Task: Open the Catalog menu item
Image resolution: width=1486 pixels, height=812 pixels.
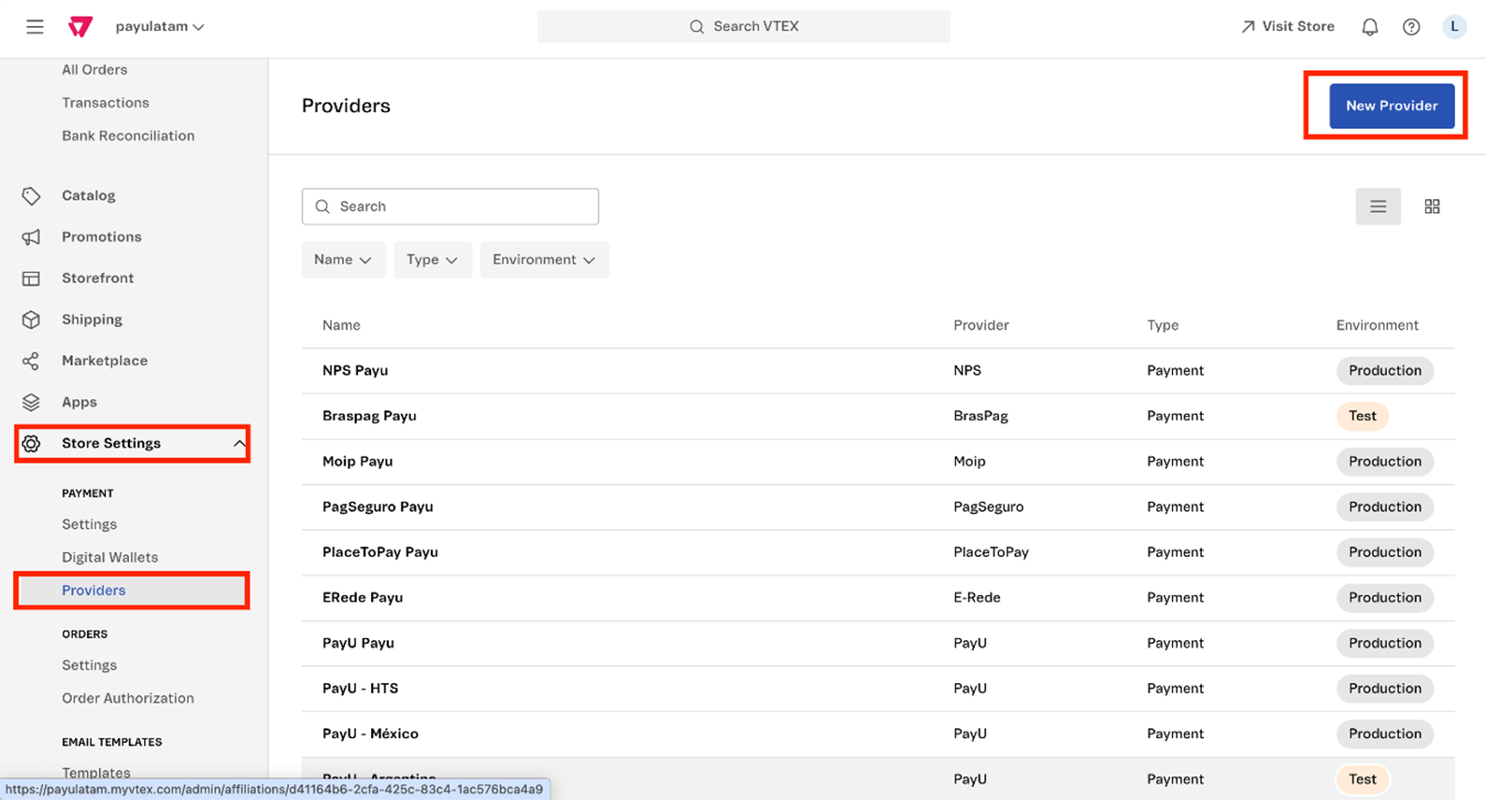Action: click(x=89, y=195)
